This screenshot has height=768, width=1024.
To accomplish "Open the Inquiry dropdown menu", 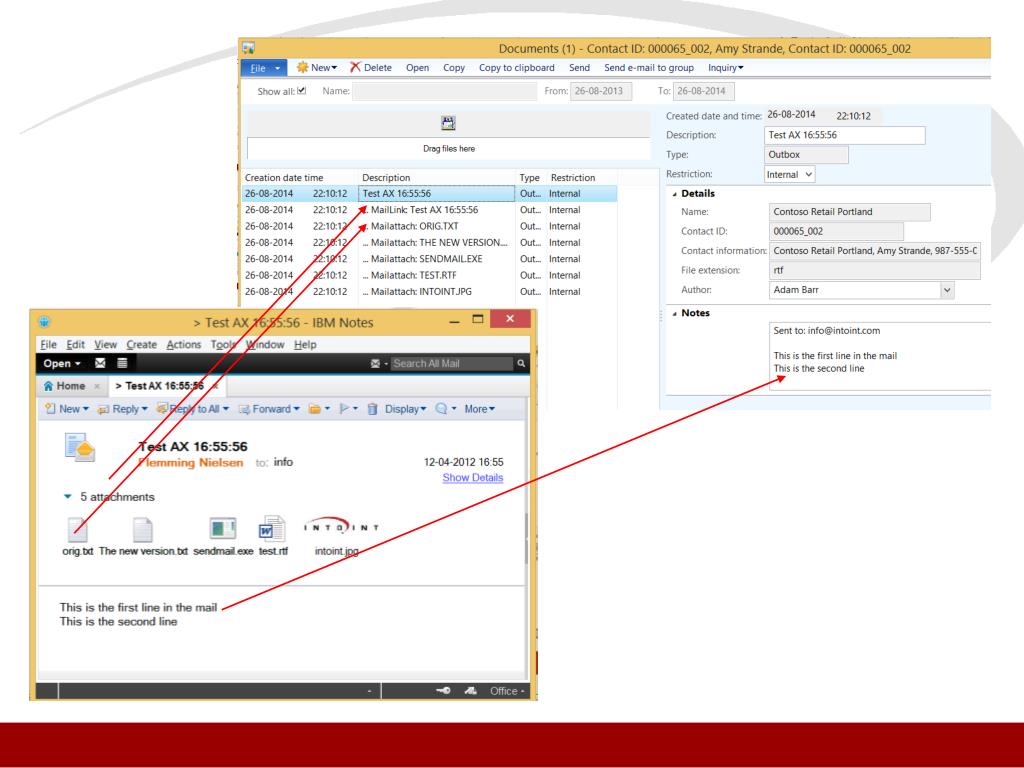I will [x=726, y=67].
